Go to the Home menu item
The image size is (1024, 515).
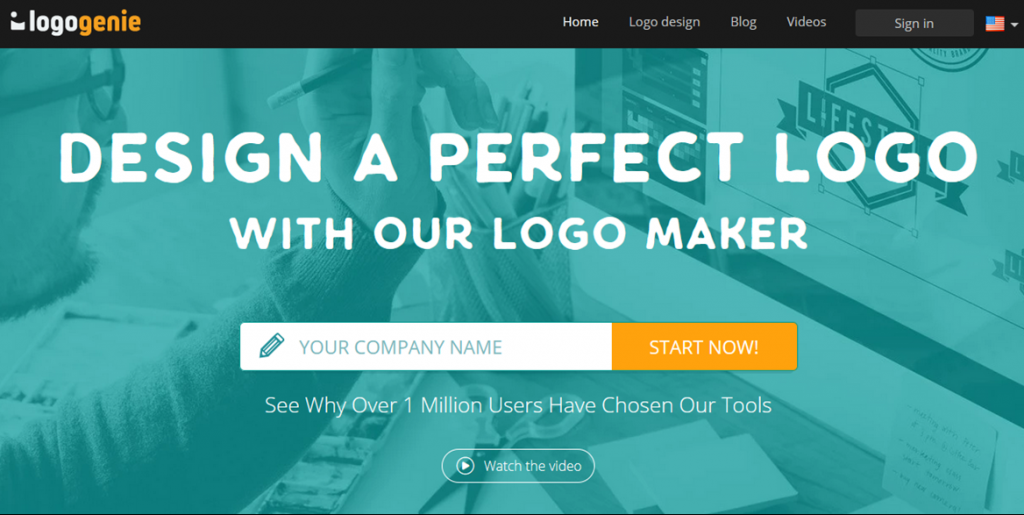[x=580, y=22]
